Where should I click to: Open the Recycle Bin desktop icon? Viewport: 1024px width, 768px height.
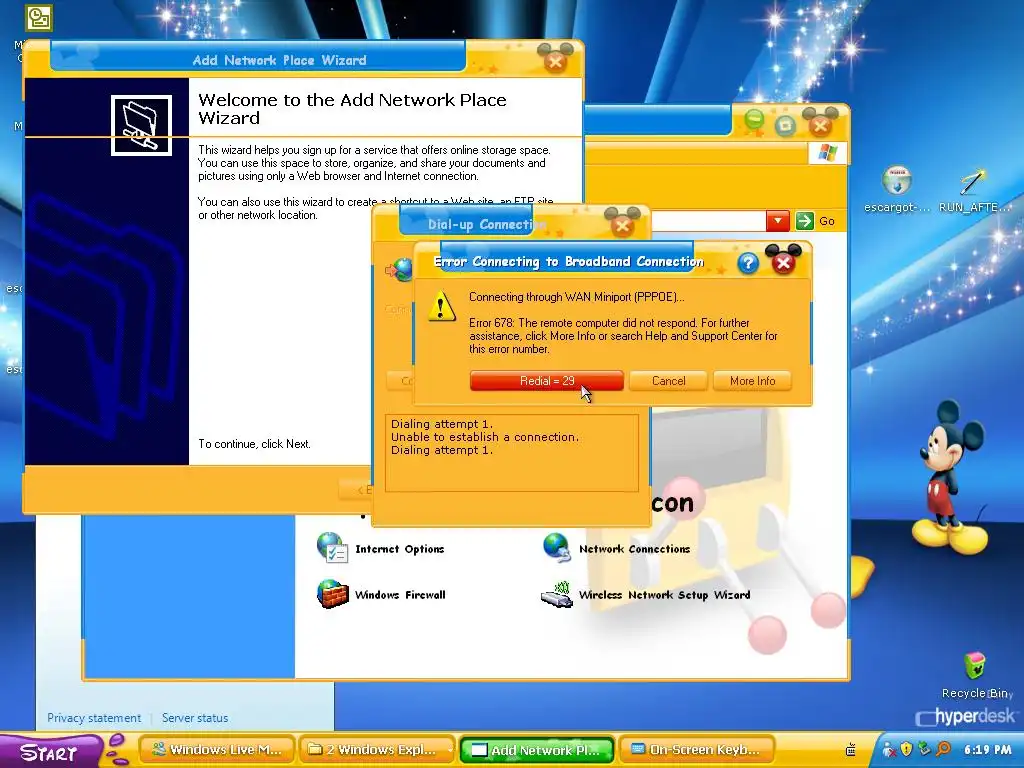(976, 675)
